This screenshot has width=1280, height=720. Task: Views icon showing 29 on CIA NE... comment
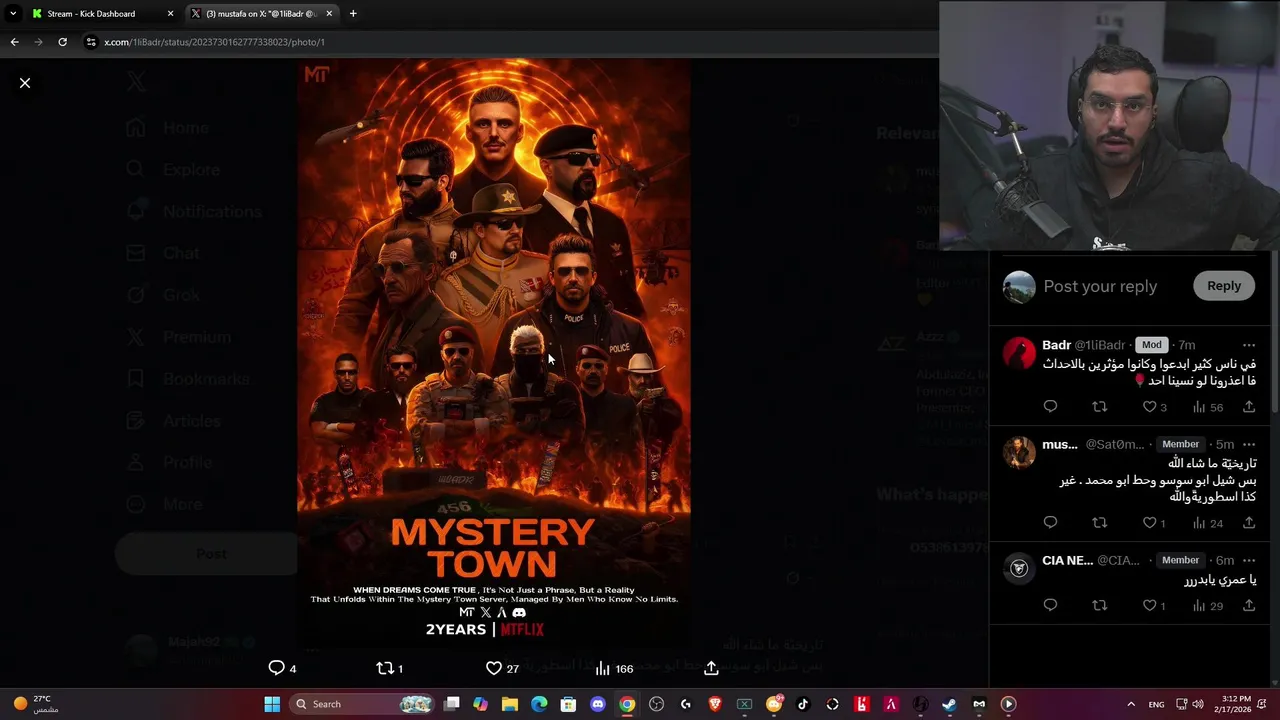(1199, 605)
